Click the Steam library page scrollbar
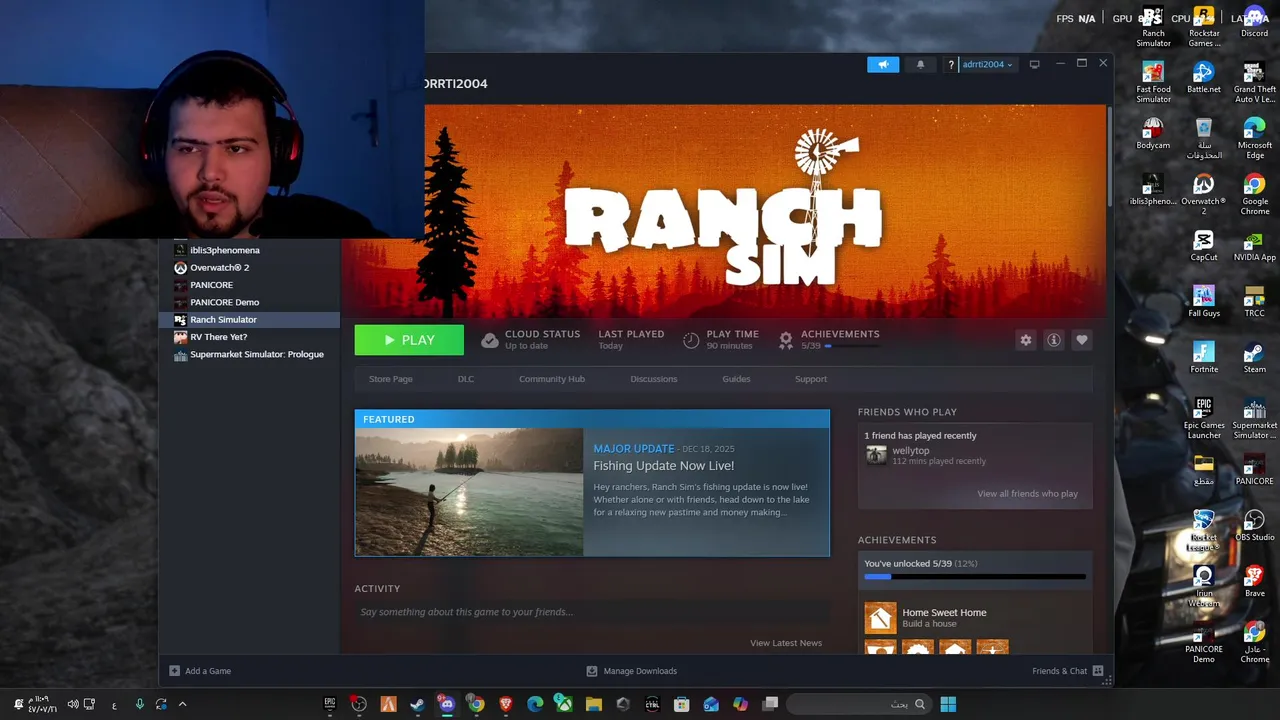The width and height of the screenshot is (1280, 720). [x=1109, y=158]
